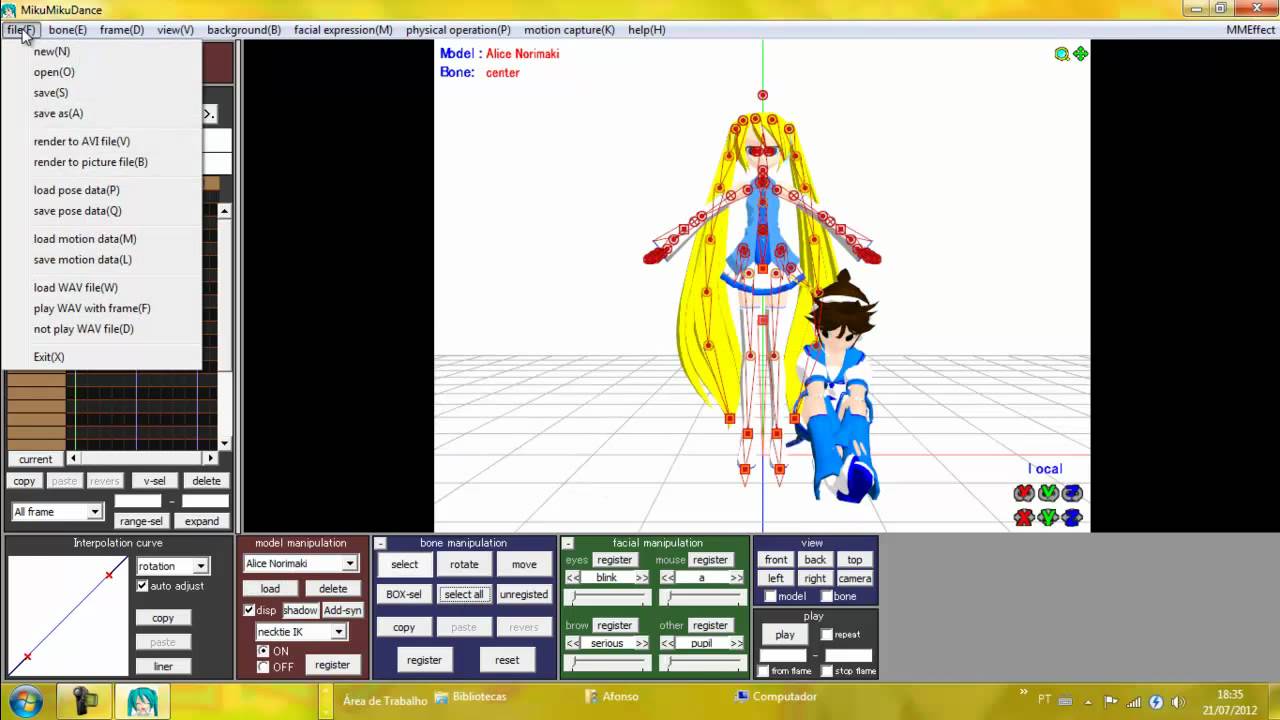Click previous other morph arrow beside pupil
This screenshot has height=720, width=1280.
pyautogui.click(x=668, y=643)
